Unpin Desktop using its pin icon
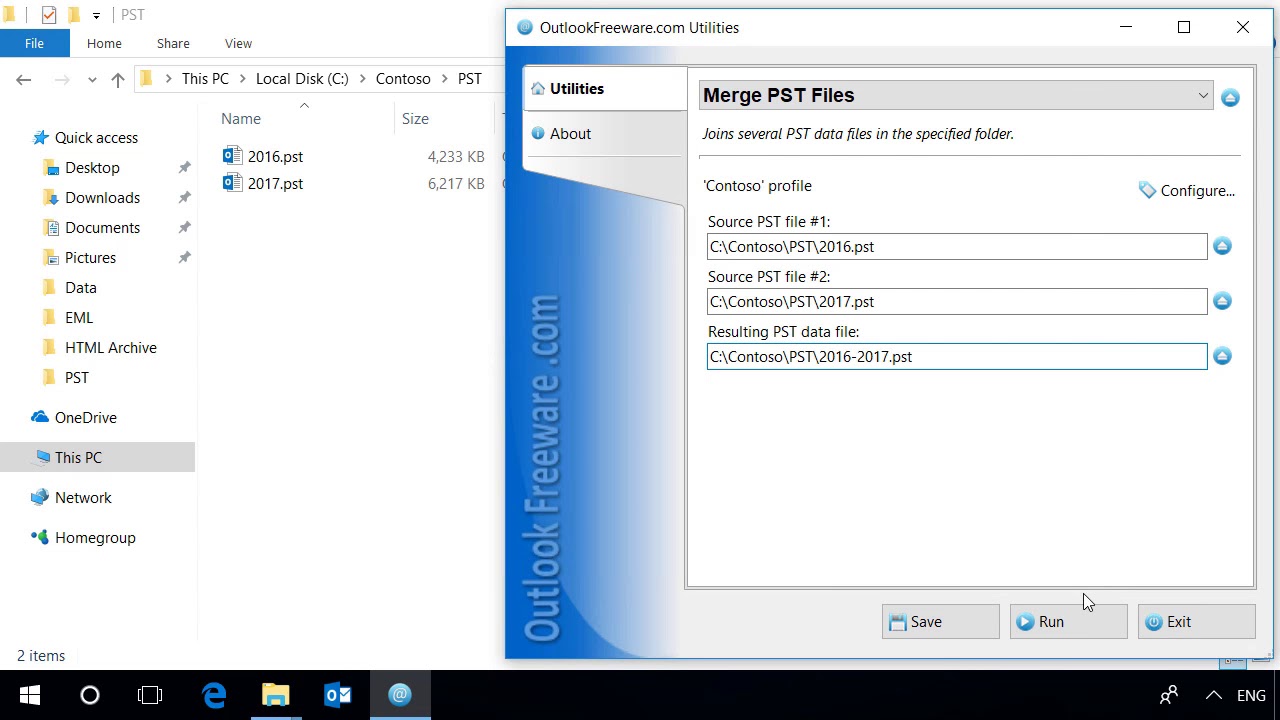Viewport: 1280px width, 720px height. click(x=184, y=168)
